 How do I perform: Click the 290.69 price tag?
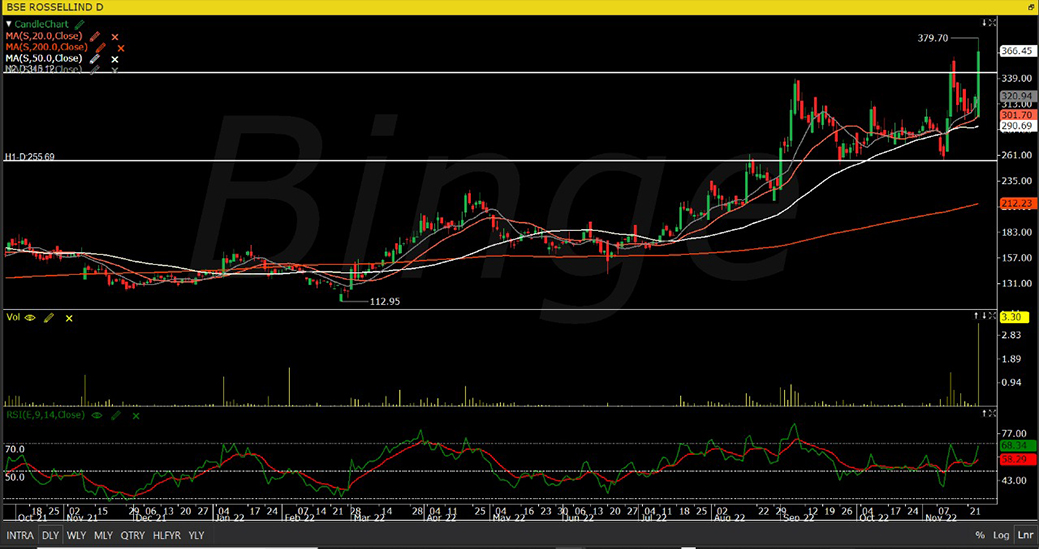pyautogui.click(x=1016, y=126)
